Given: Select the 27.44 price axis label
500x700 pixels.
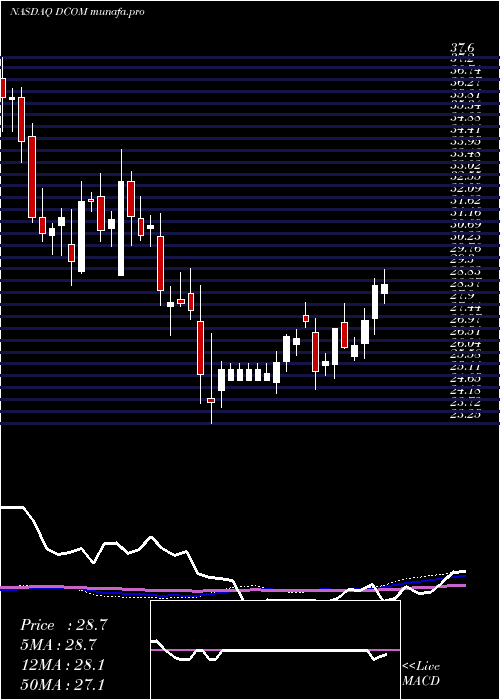Looking at the screenshot, I should click(465, 308).
